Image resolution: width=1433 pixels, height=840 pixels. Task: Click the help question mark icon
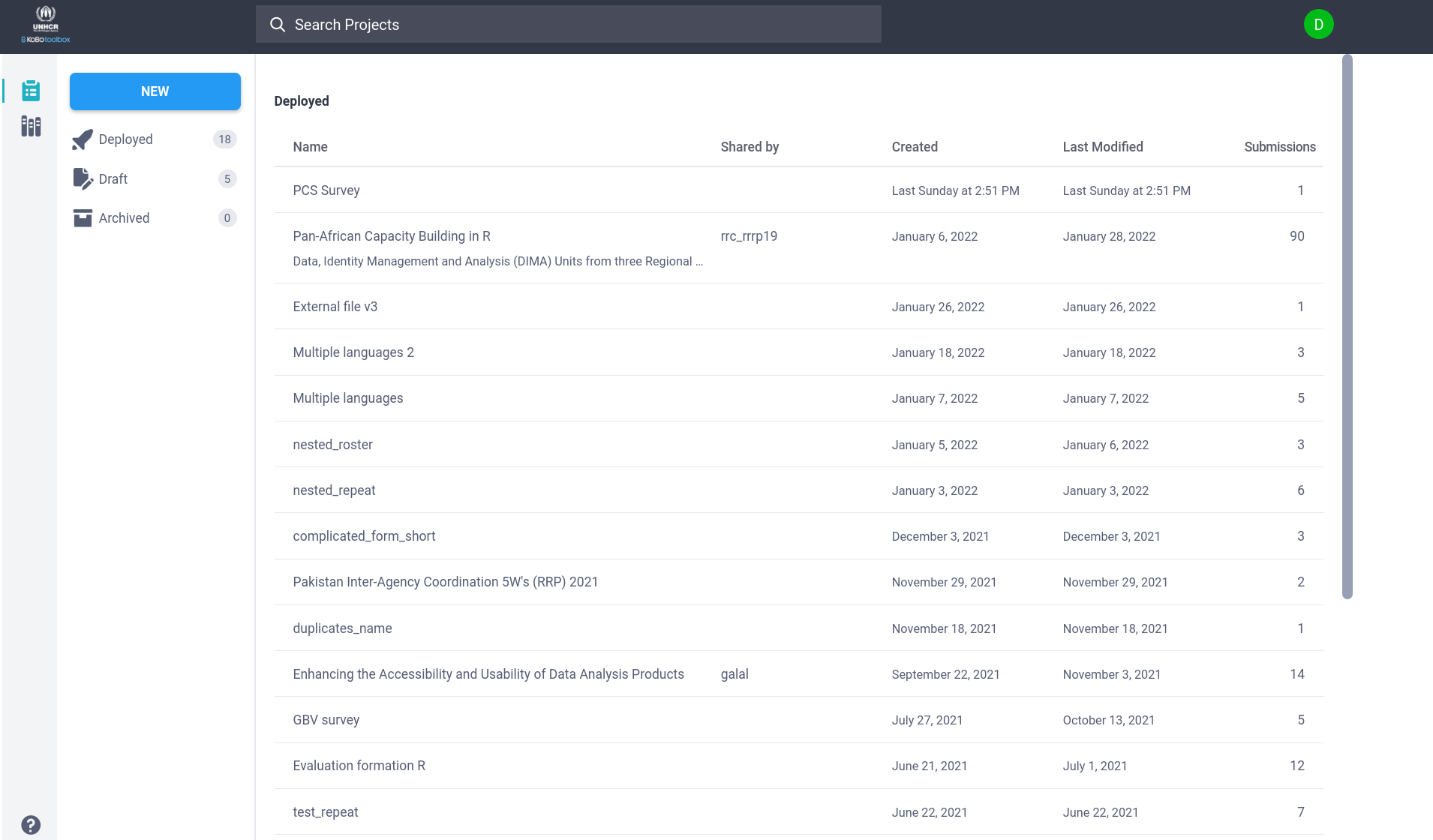coord(31,824)
